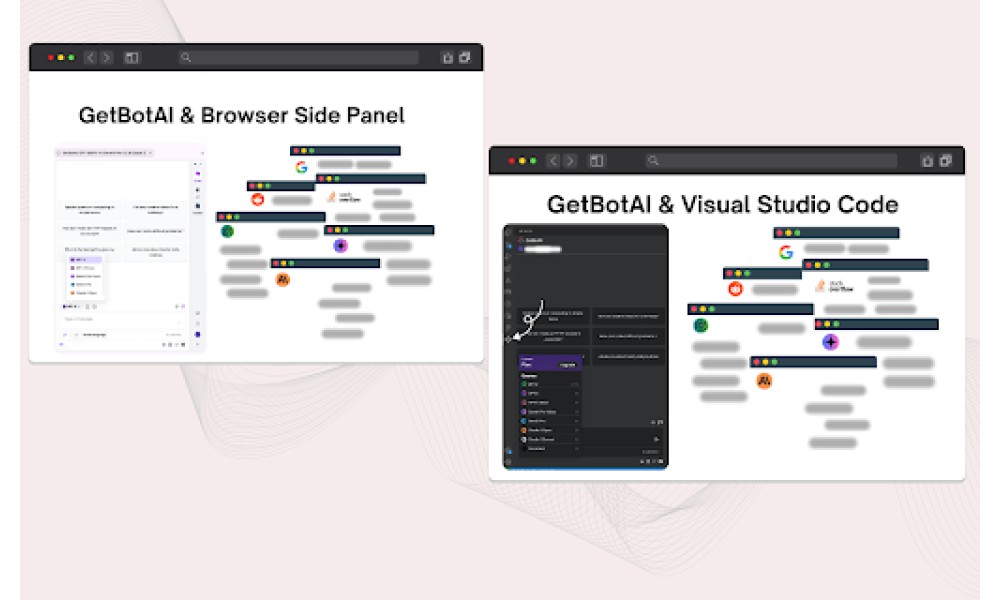1000x600 pixels.
Task: Click the Google logo in Visual Studio Code window
Action: (x=786, y=252)
